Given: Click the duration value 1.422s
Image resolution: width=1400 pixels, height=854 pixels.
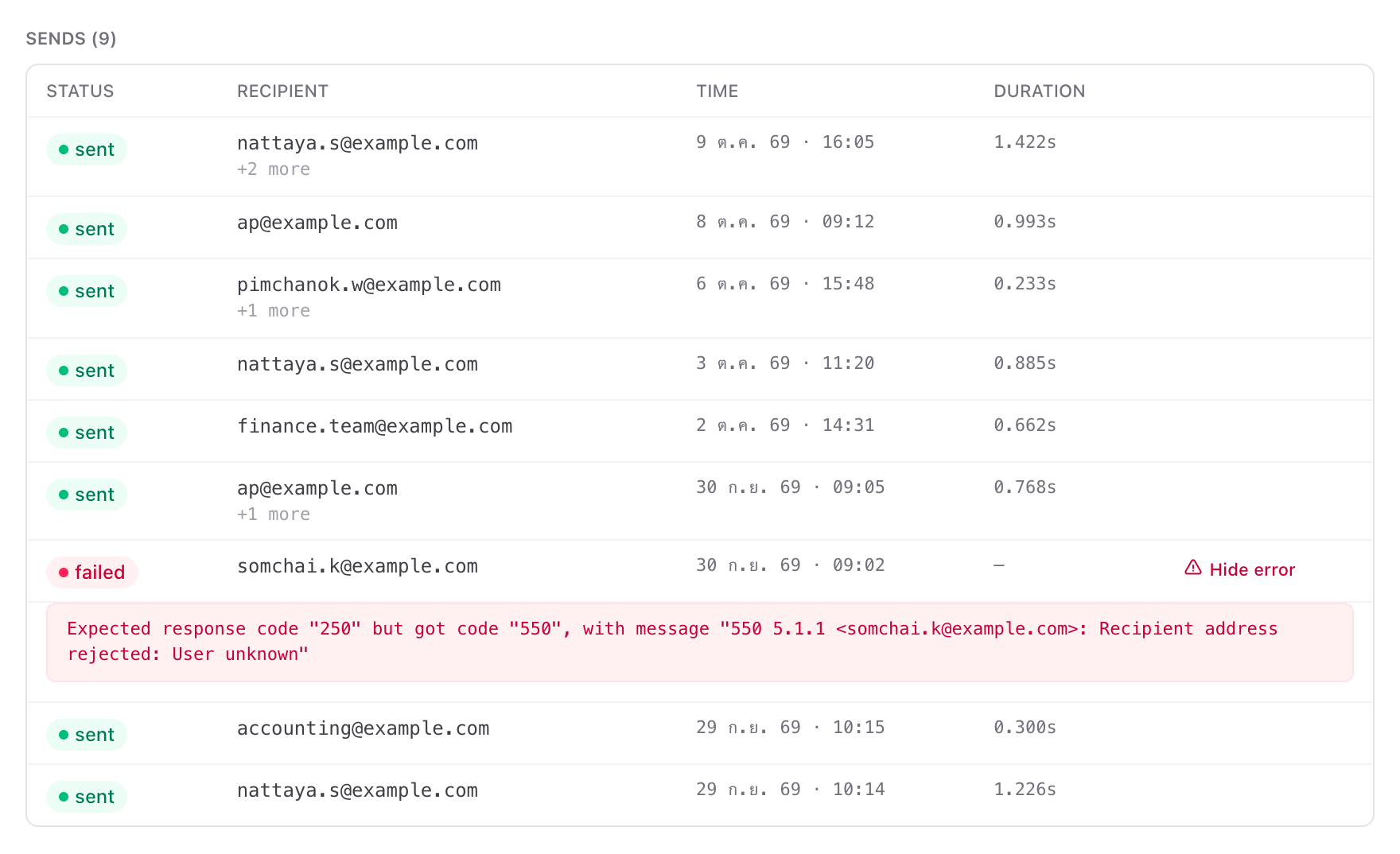Looking at the screenshot, I should [x=1025, y=142].
